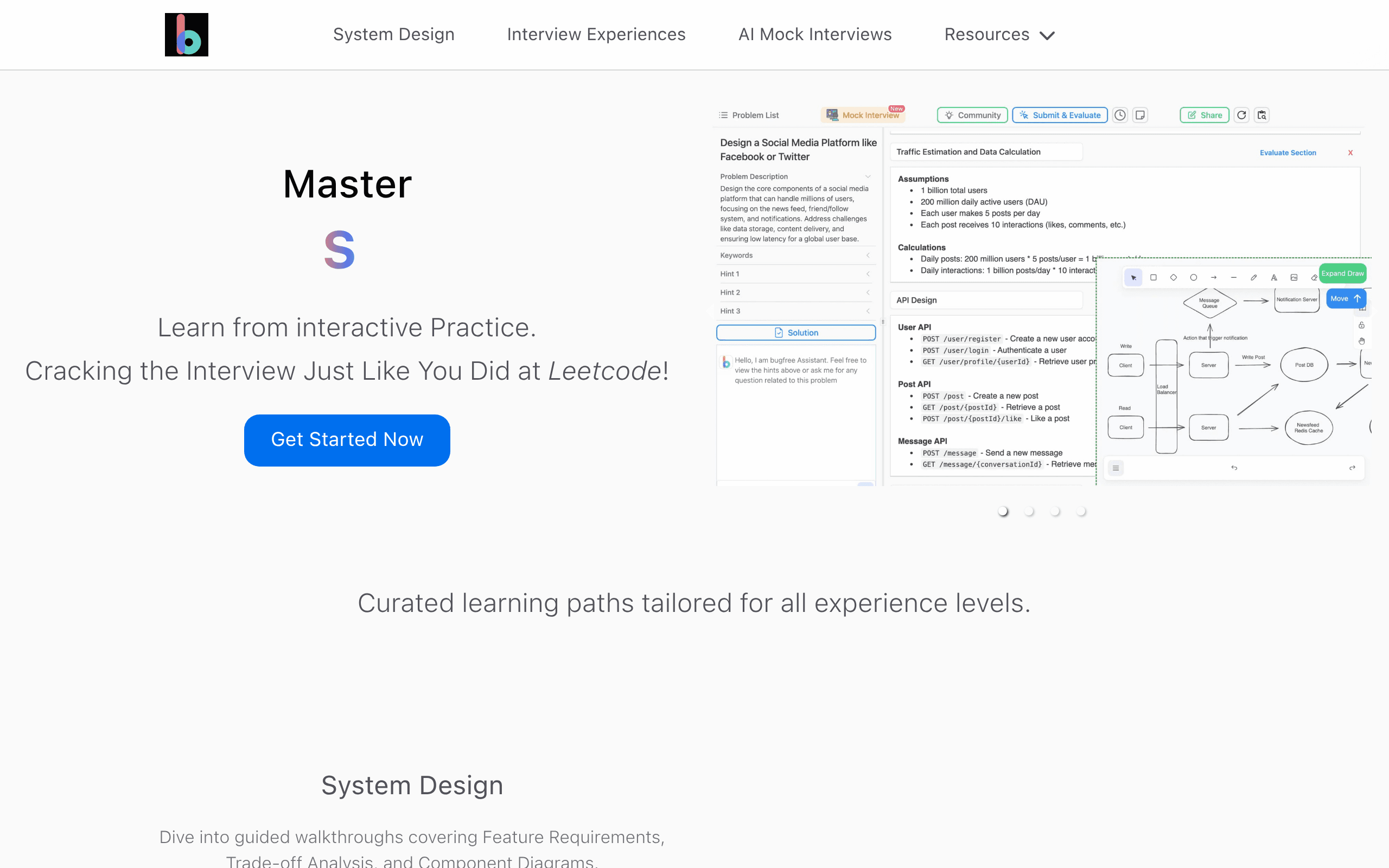Click the Get Started Now button
The width and height of the screenshot is (1389, 868).
coord(347,441)
